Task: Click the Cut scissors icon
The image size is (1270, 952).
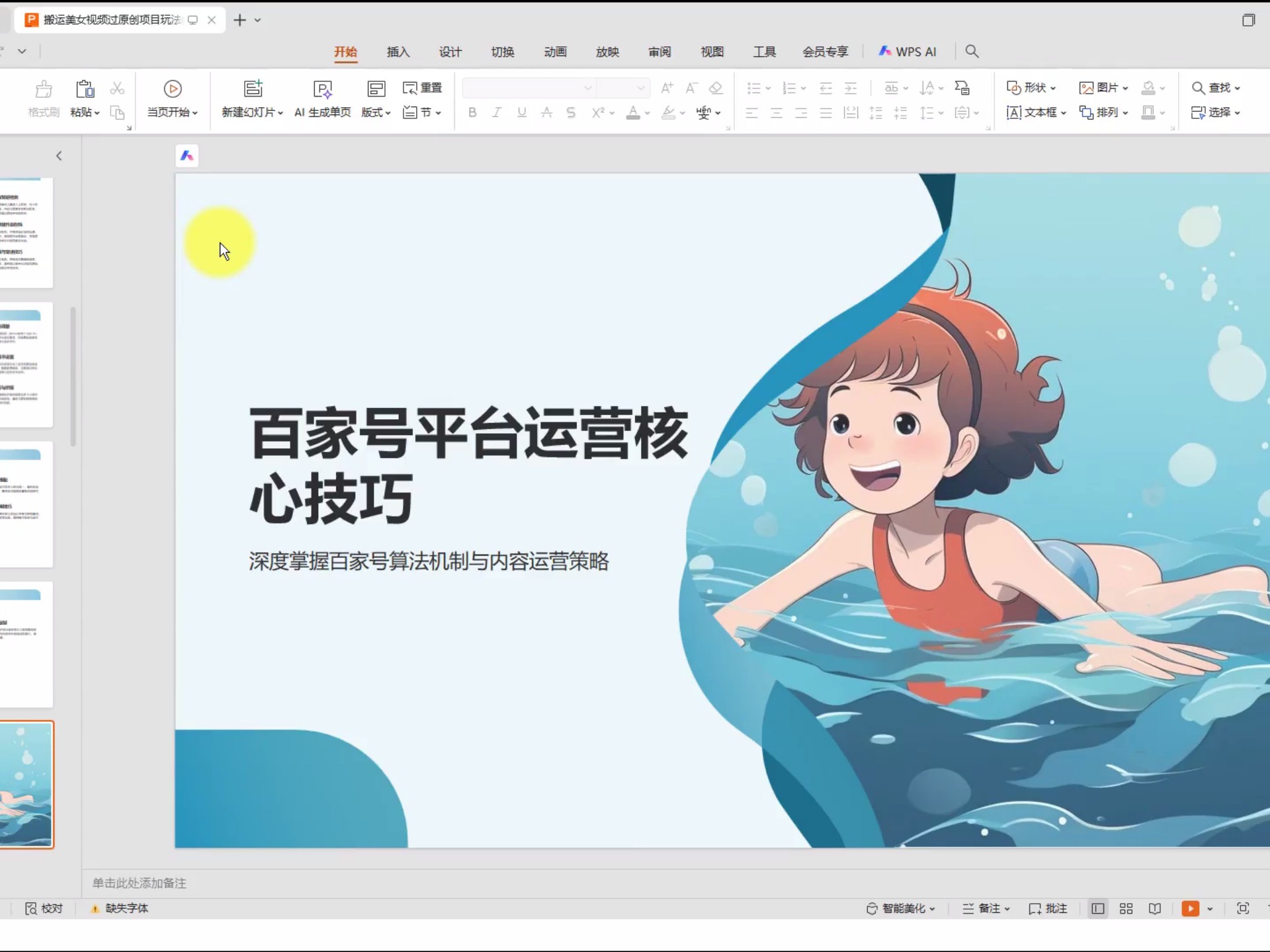Action: [x=117, y=88]
